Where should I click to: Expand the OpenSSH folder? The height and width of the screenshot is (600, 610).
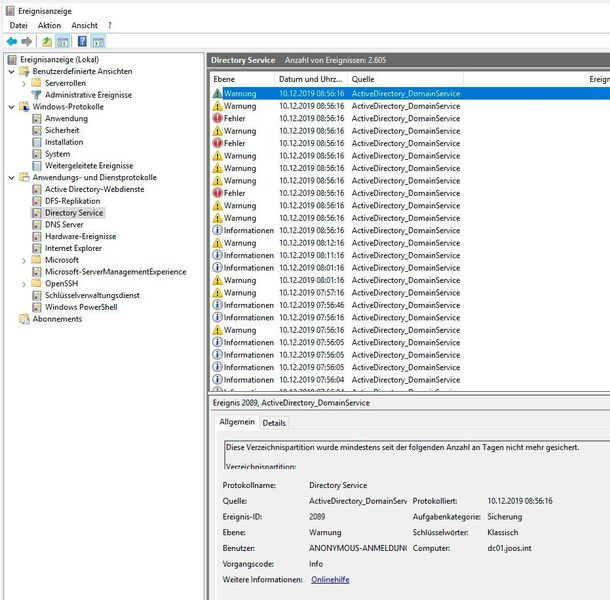[x=24, y=284]
